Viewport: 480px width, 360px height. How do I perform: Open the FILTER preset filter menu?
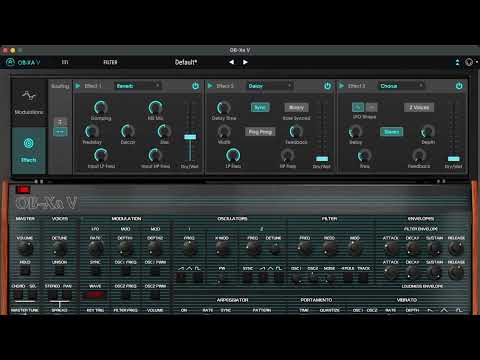pos(110,62)
